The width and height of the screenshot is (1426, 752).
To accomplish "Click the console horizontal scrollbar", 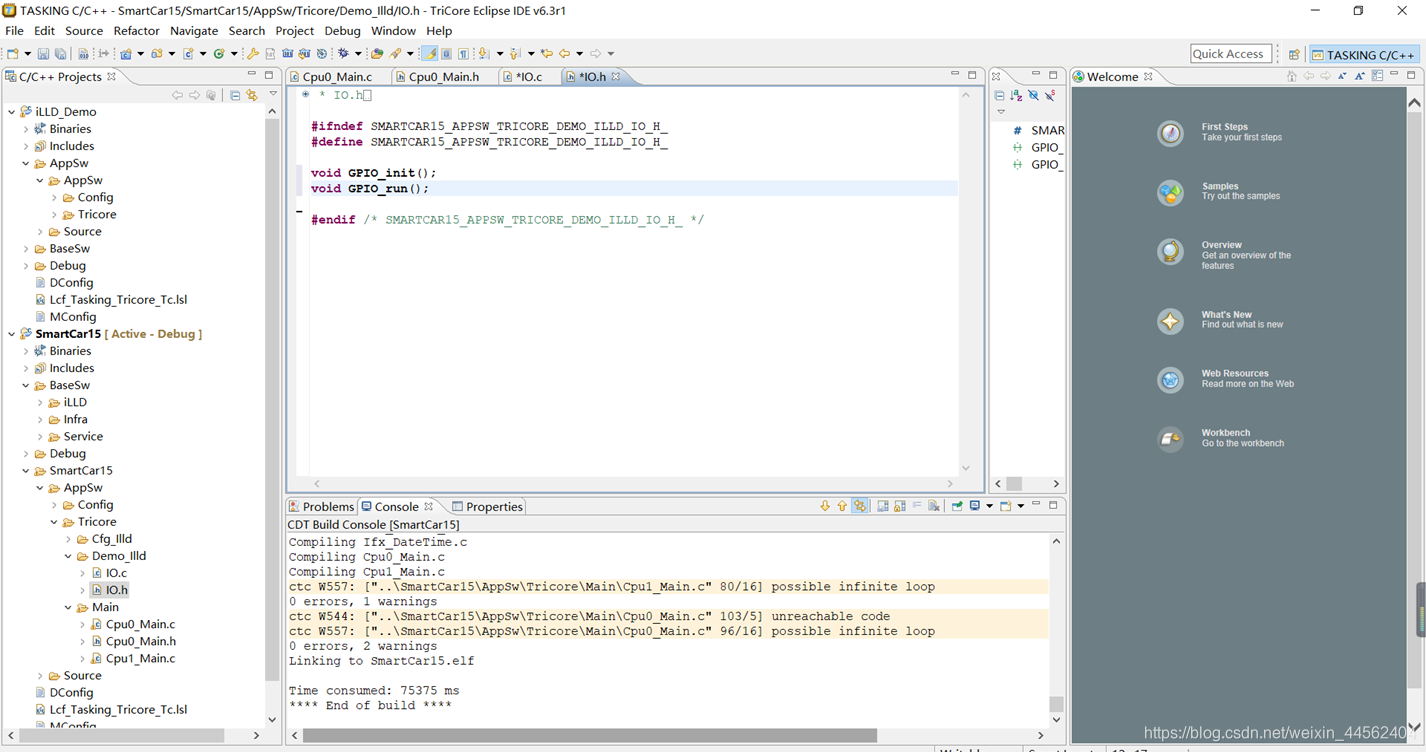I will pos(590,735).
